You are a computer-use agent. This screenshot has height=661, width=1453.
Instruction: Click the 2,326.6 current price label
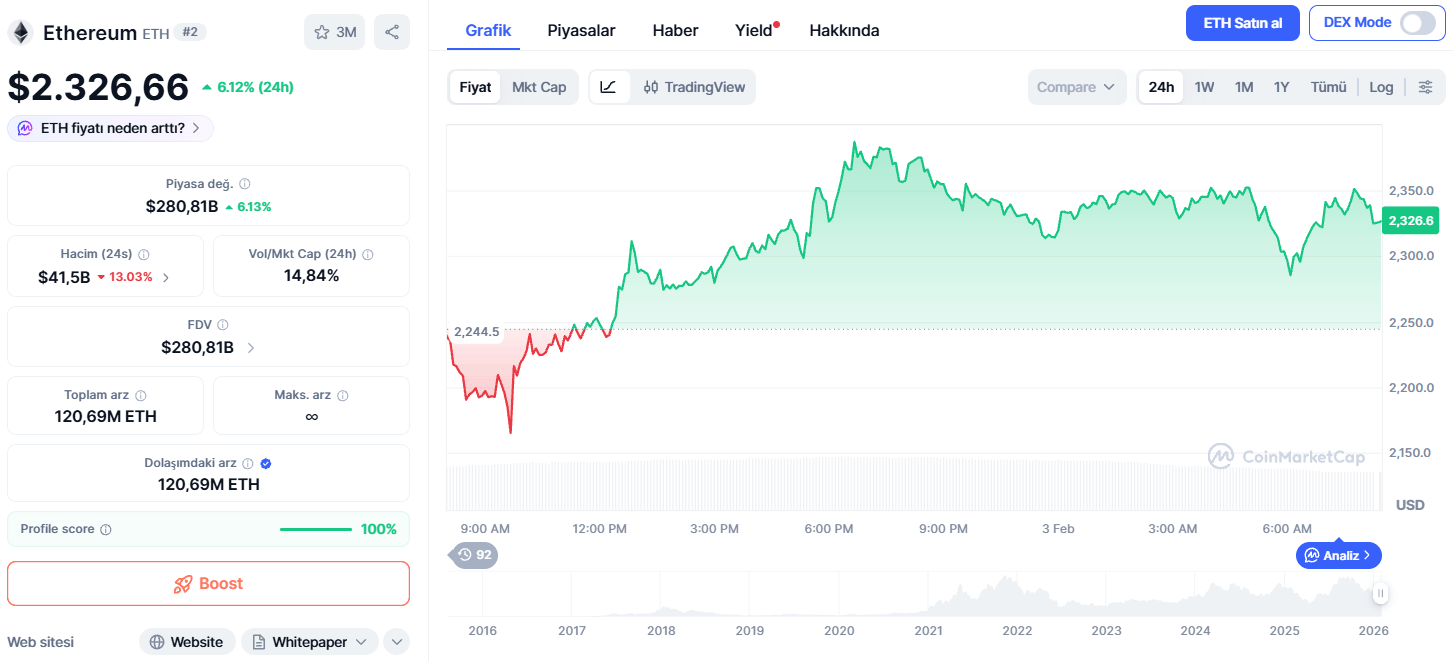tap(1409, 221)
